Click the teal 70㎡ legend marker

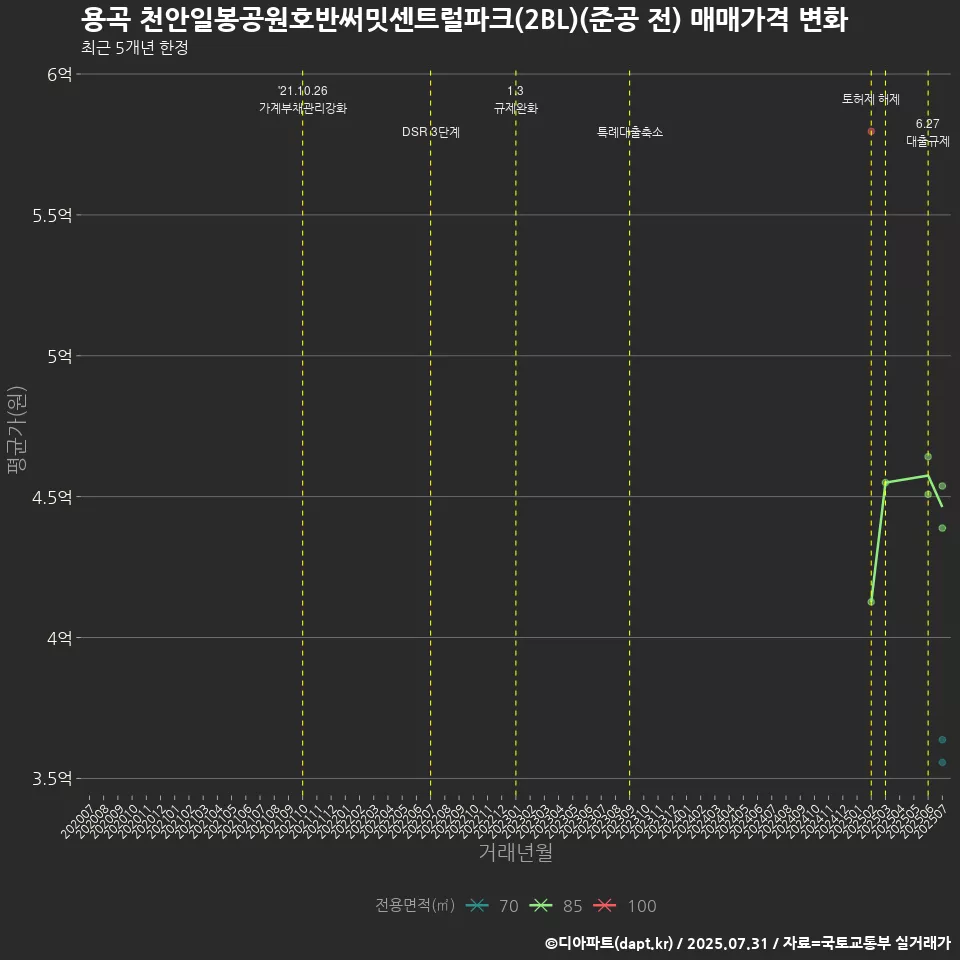point(477,906)
